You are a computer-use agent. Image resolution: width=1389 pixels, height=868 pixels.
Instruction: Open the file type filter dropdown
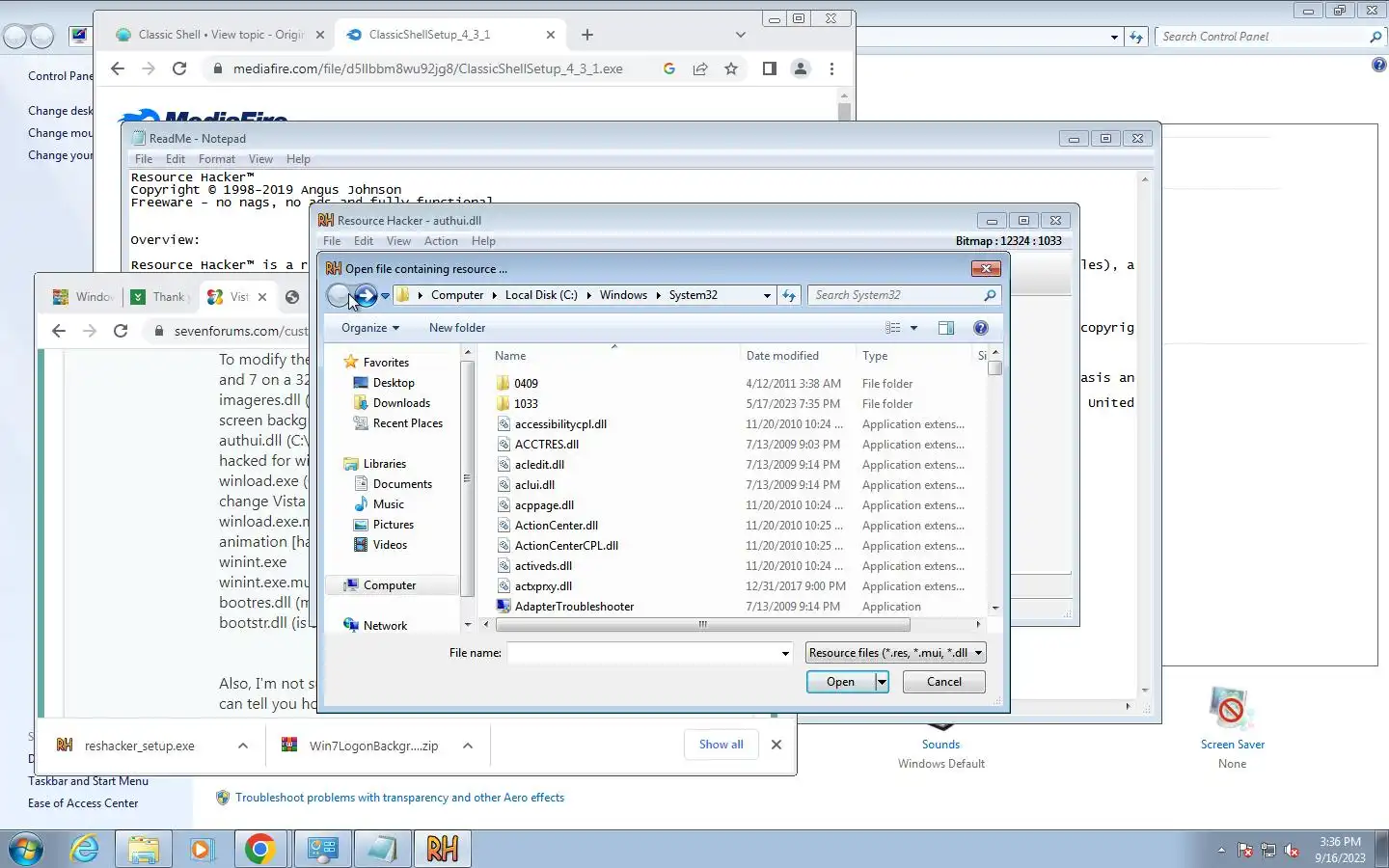click(895, 653)
